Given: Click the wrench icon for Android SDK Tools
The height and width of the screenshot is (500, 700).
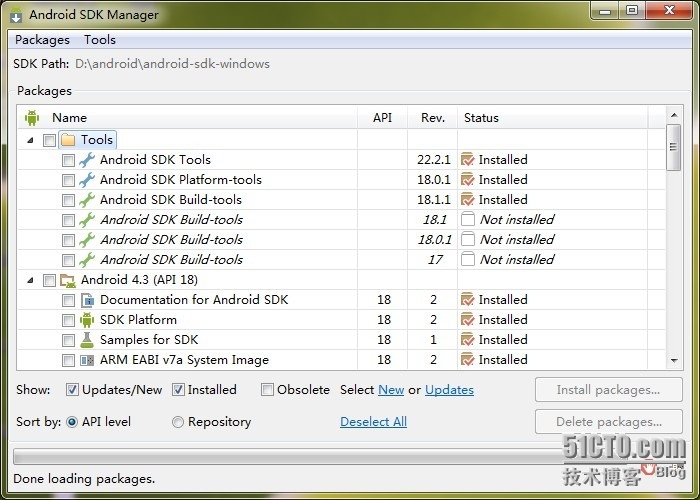Looking at the screenshot, I should tap(87, 160).
